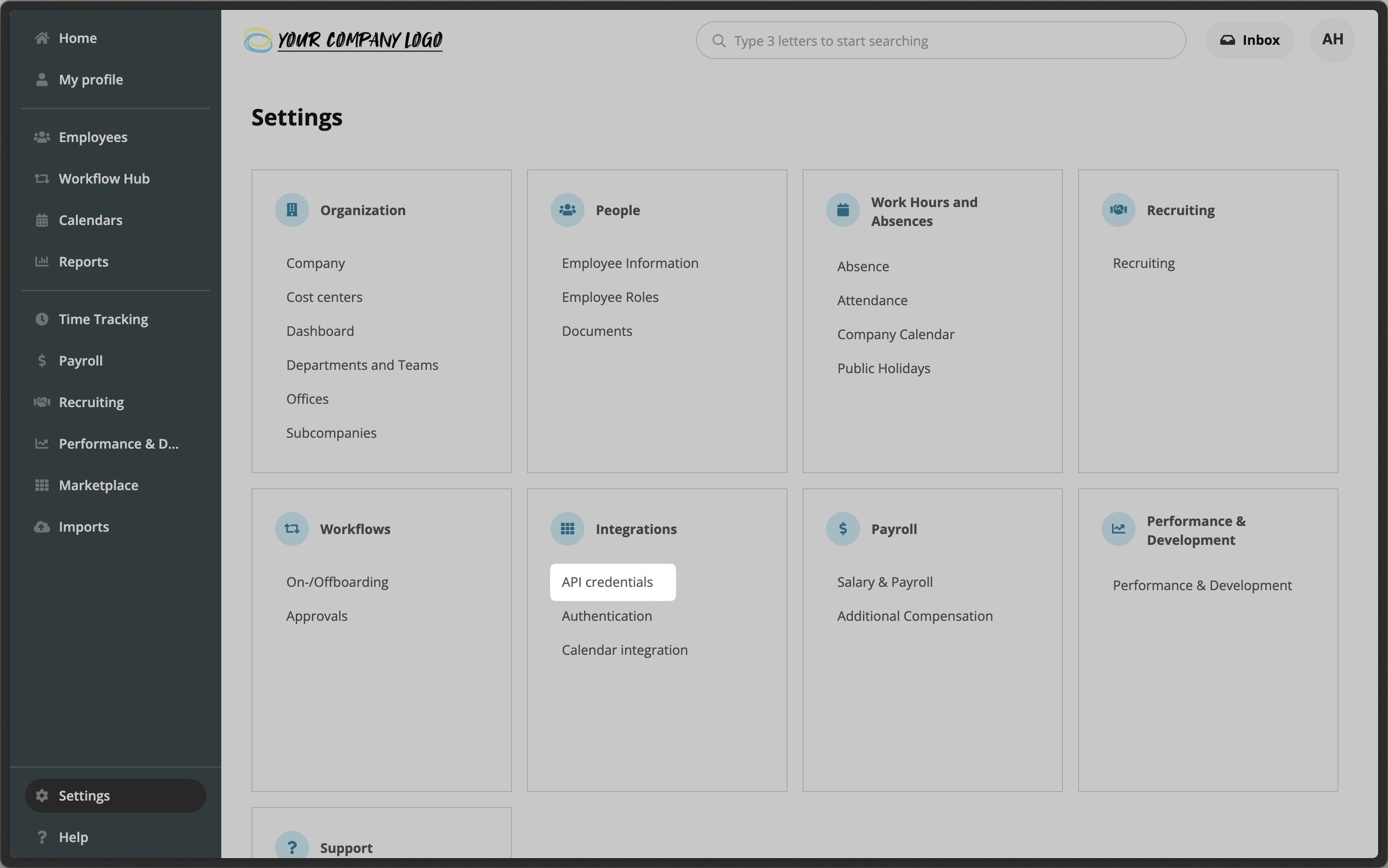Image resolution: width=1388 pixels, height=868 pixels.
Task: Click the Reports chart icon
Action: click(x=42, y=262)
